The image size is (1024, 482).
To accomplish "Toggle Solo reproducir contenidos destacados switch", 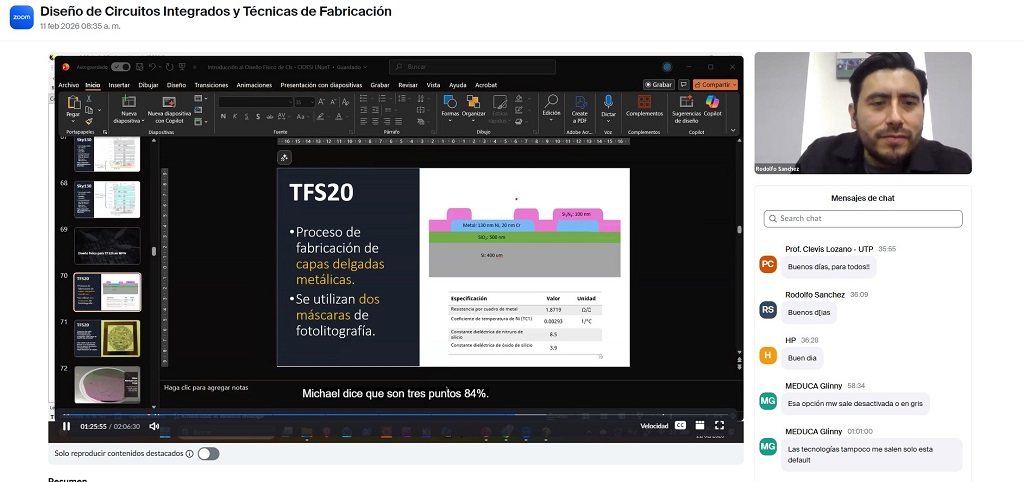I will pyautogui.click(x=208, y=454).
